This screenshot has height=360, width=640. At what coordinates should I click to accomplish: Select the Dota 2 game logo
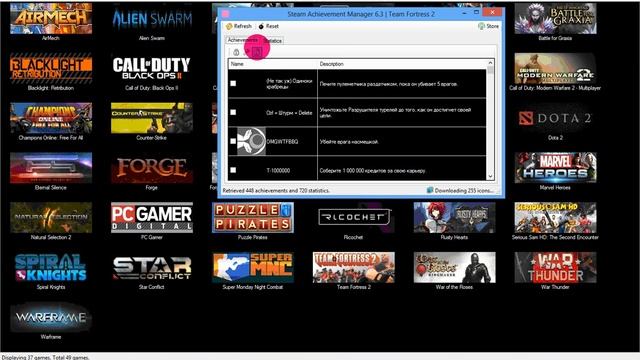555,118
